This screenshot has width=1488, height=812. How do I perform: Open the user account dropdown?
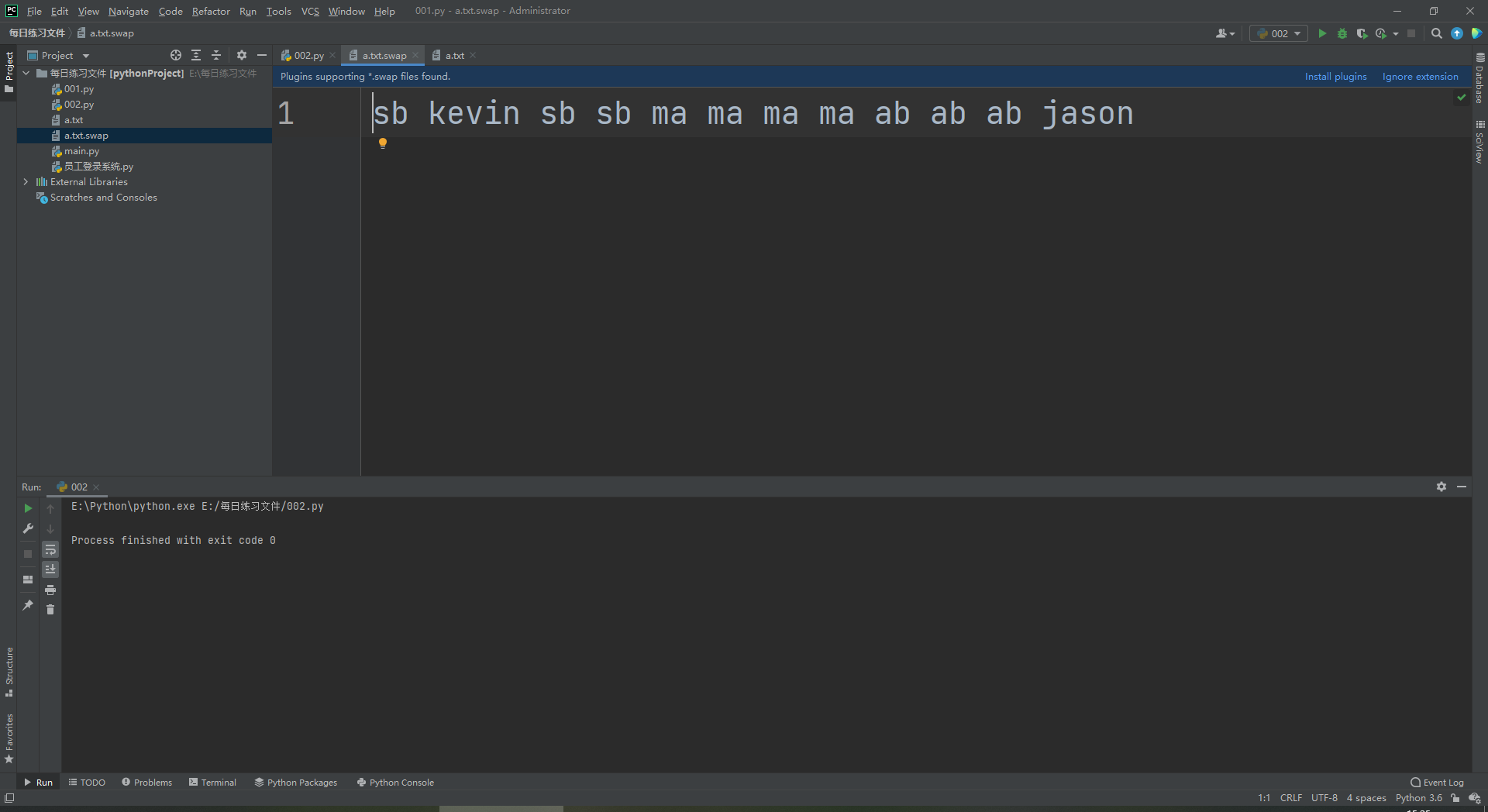coord(1225,33)
